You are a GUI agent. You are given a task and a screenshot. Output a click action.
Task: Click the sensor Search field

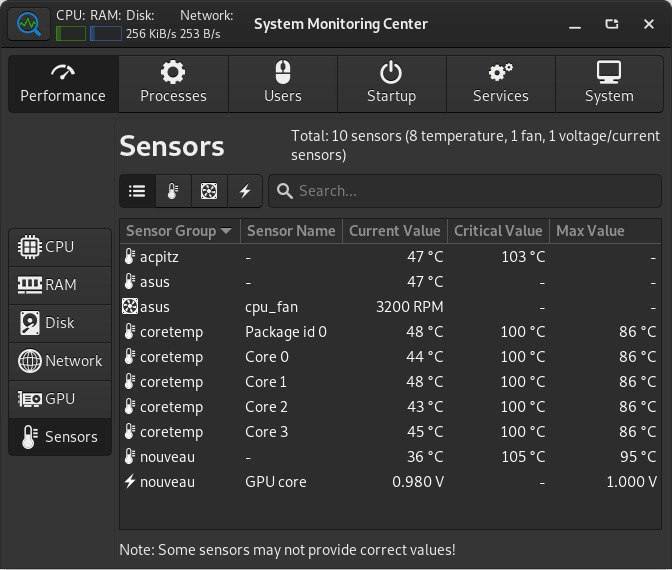click(465, 191)
